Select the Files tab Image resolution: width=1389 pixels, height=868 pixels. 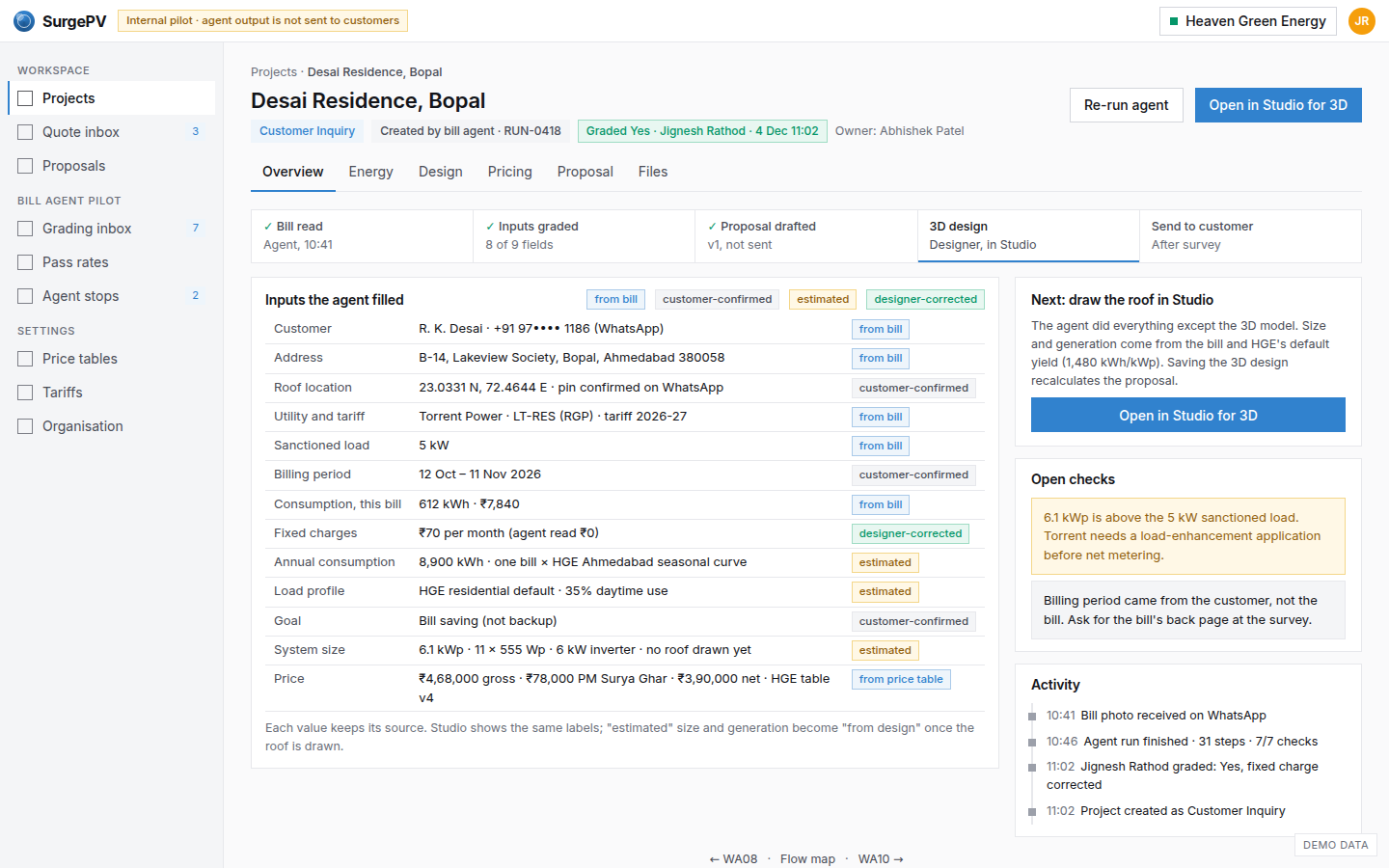pos(653,172)
